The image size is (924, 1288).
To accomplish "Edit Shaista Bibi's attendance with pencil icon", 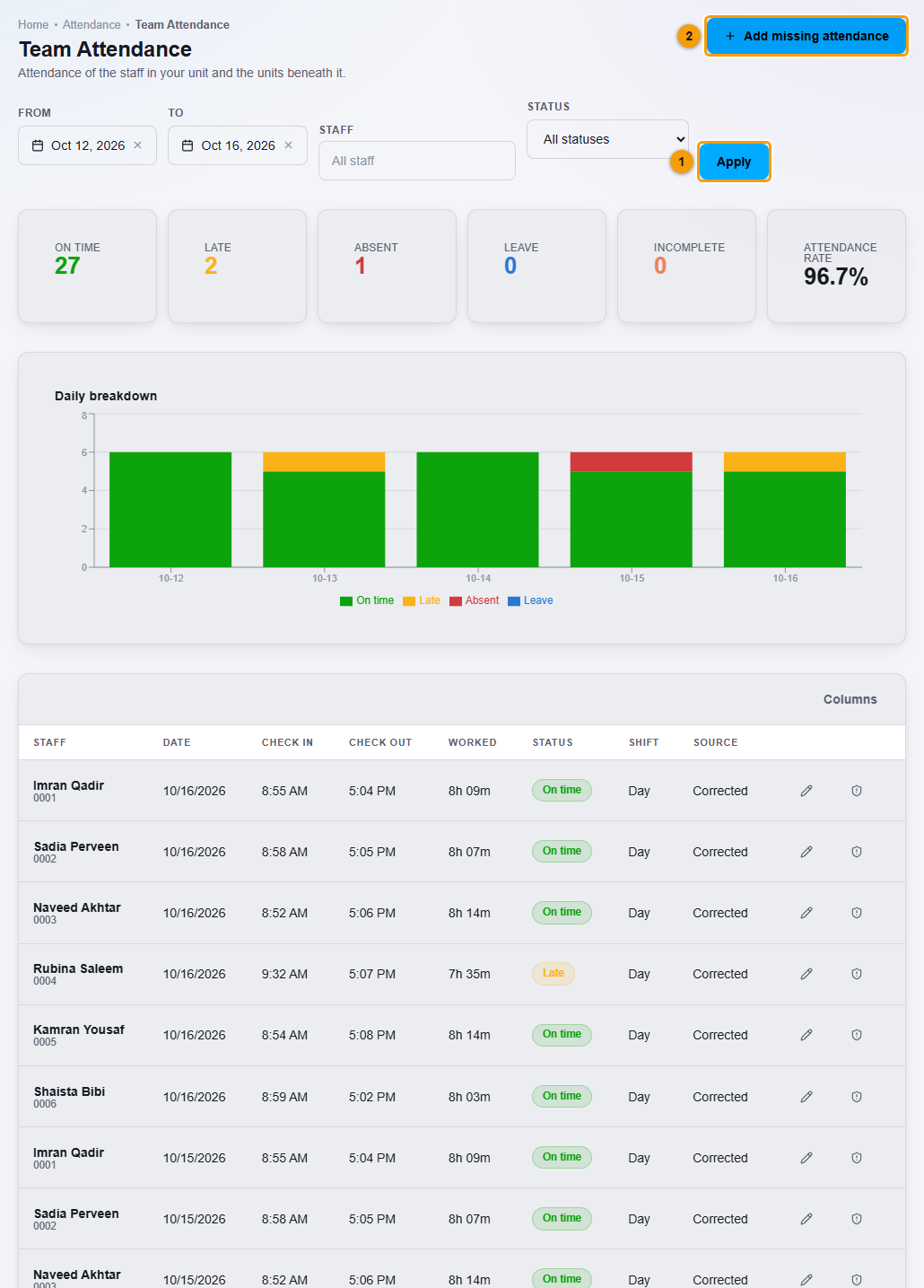I will (806, 1097).
